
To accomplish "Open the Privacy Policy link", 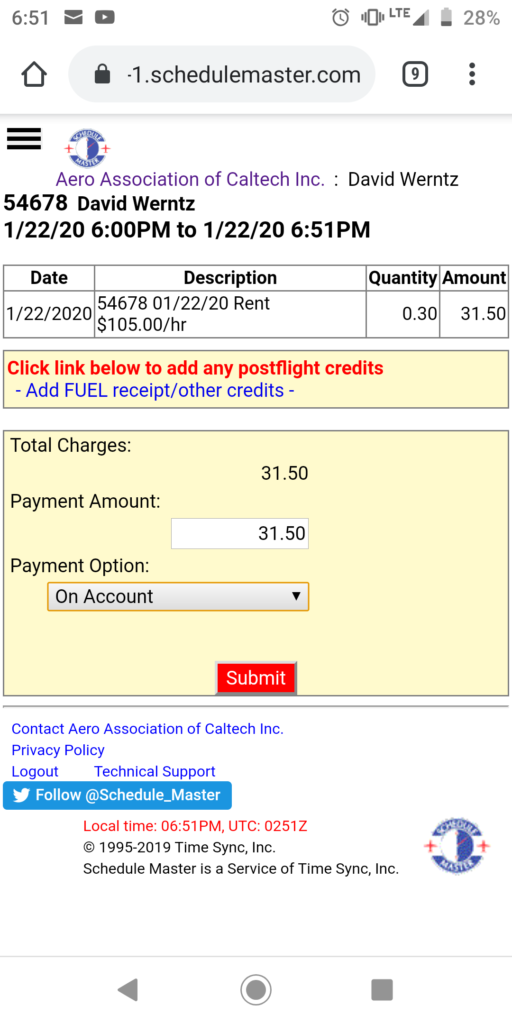I will (58, 750).
